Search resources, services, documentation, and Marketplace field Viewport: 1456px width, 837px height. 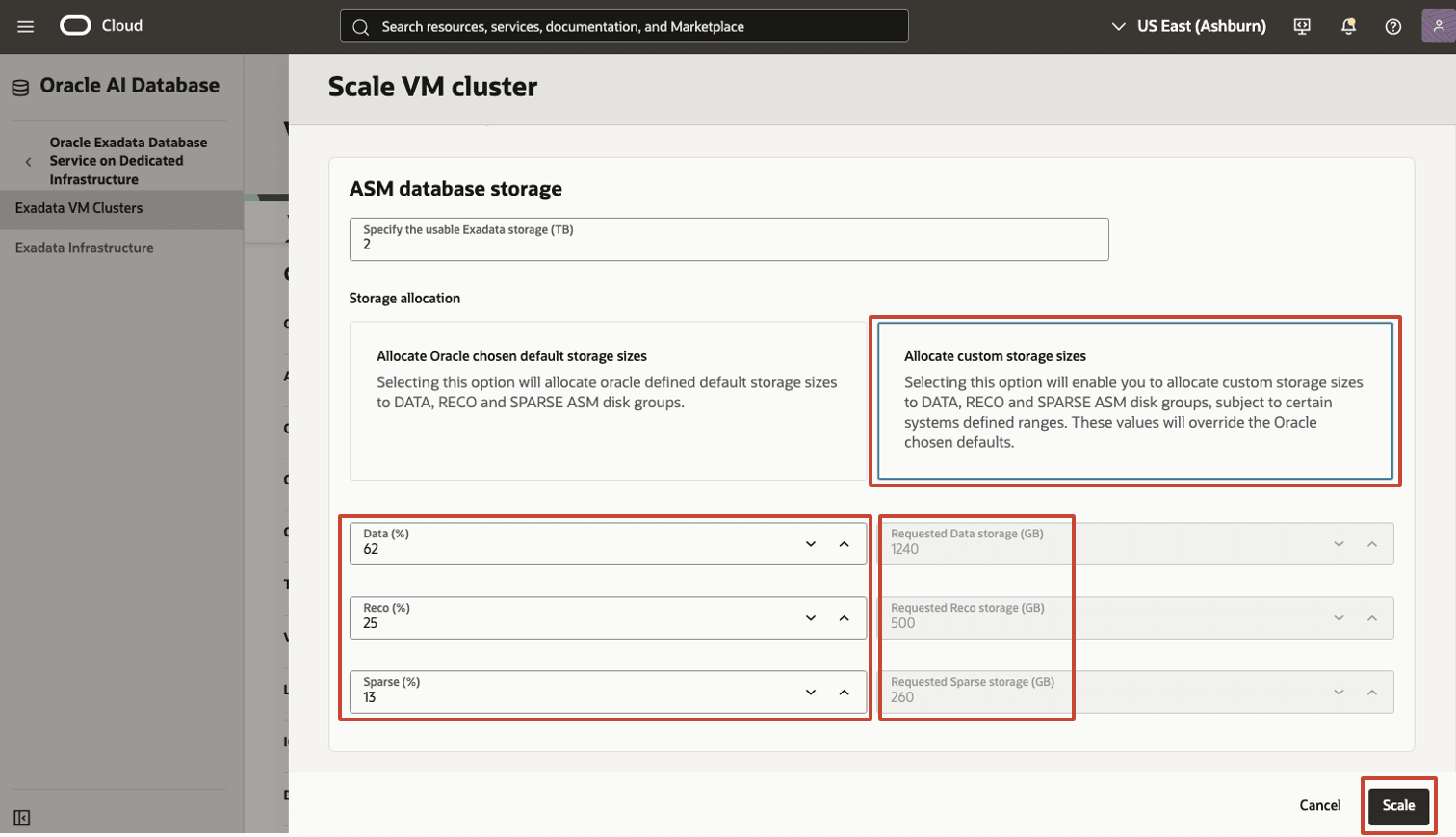(x=624, y=26)
